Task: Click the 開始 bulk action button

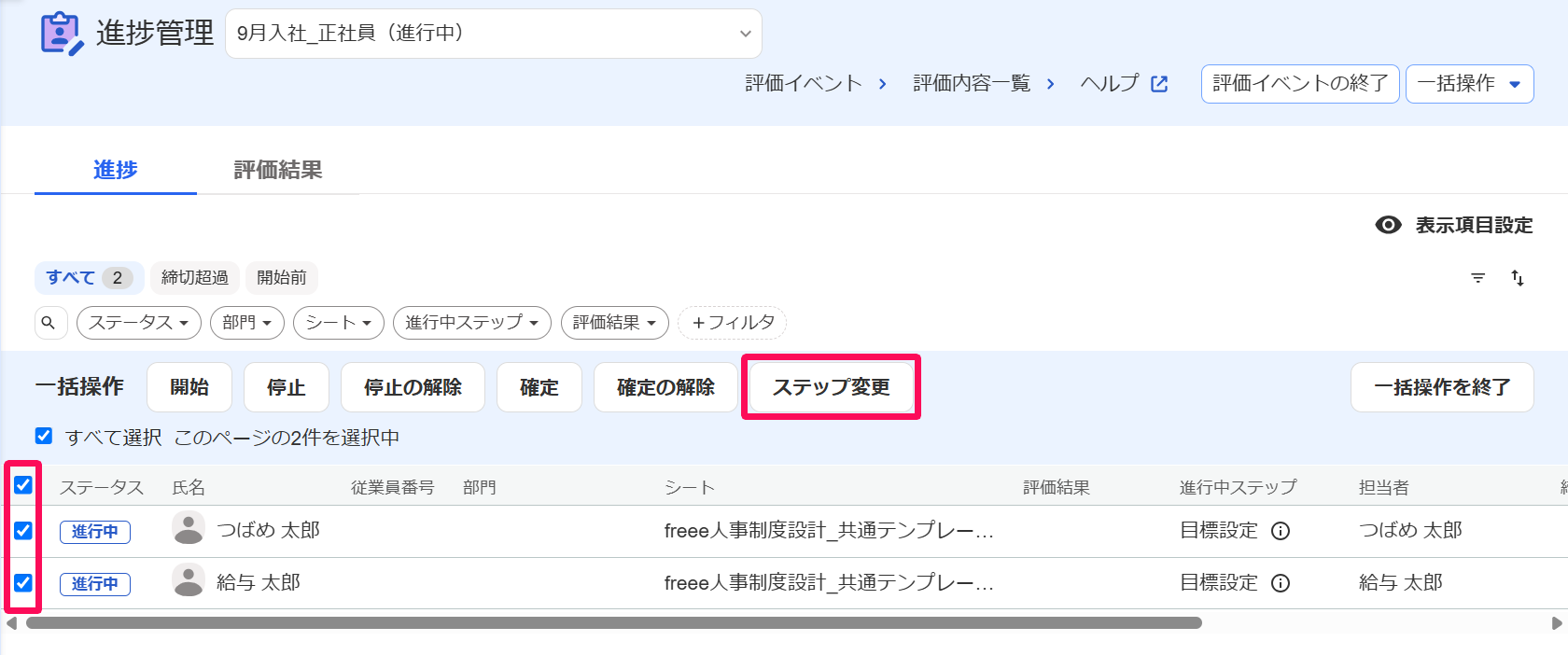Action: (x=189, y=387)
